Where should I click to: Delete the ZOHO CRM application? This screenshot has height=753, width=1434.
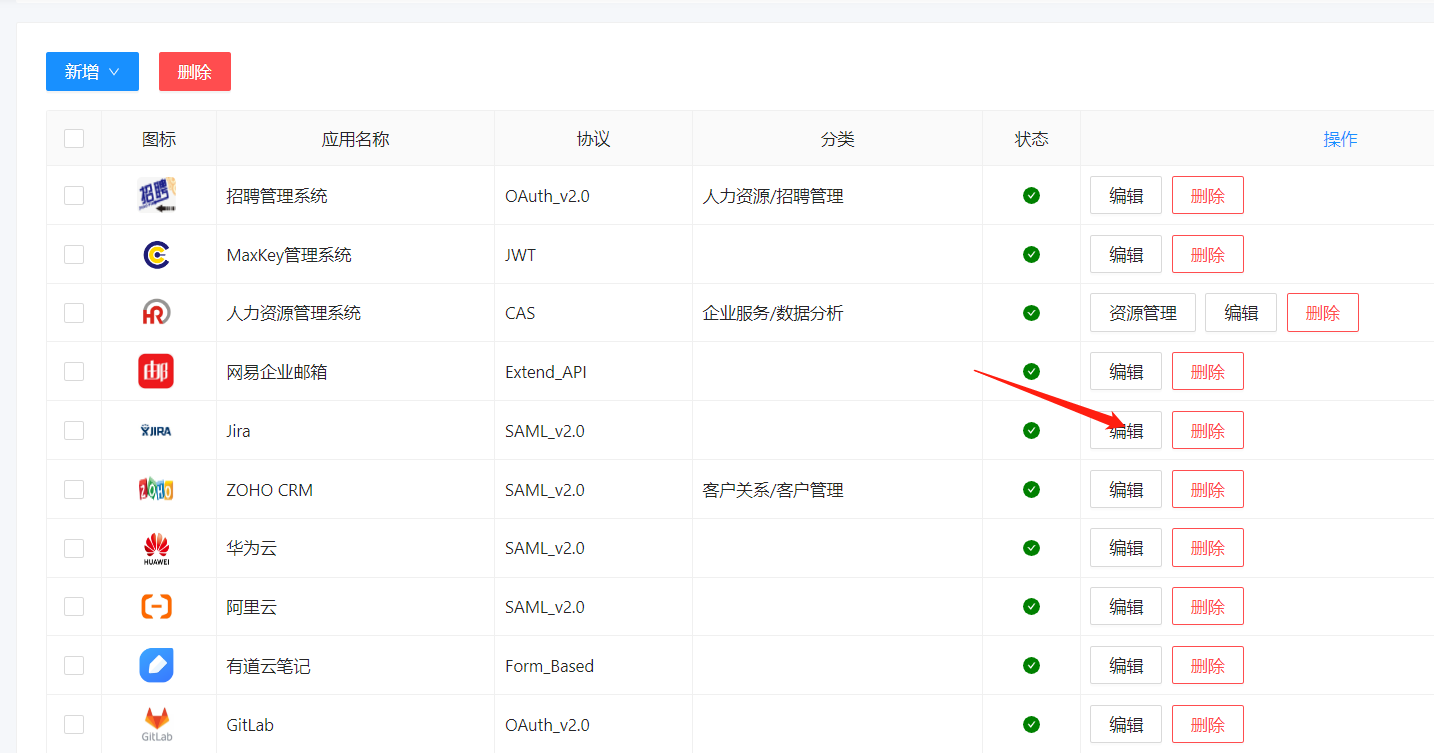click(x=1208, y=489)
